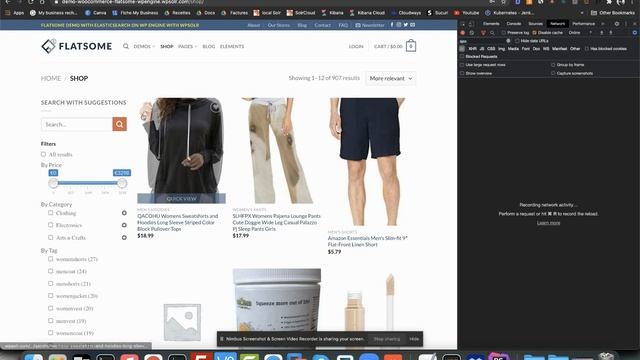Open the Online throttling dropdown
This screenshot has width=640, height=360.
point(579,33)
